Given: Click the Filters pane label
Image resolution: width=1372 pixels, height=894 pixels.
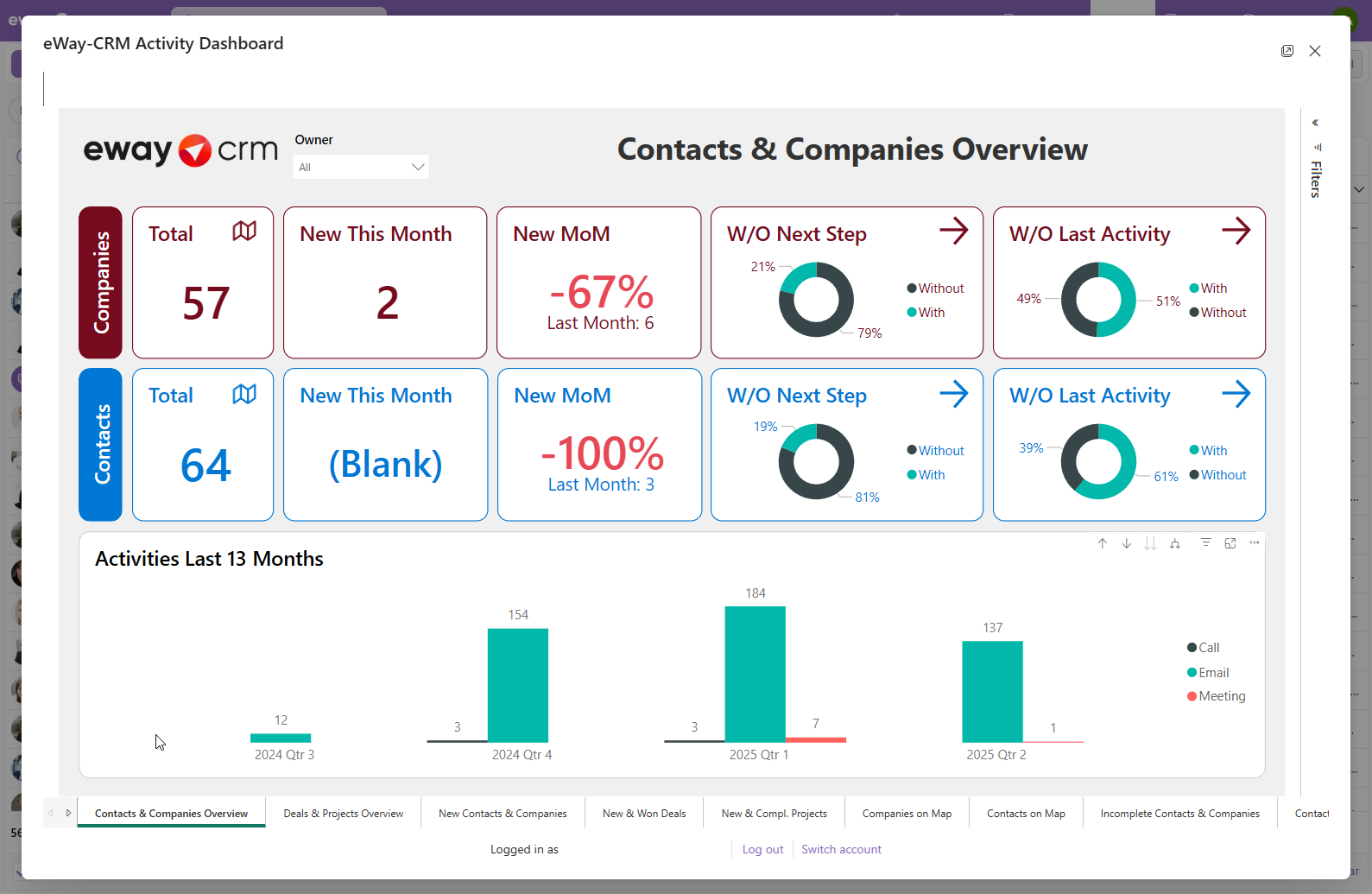Looking at the screenshot, I should [1316, 180].
